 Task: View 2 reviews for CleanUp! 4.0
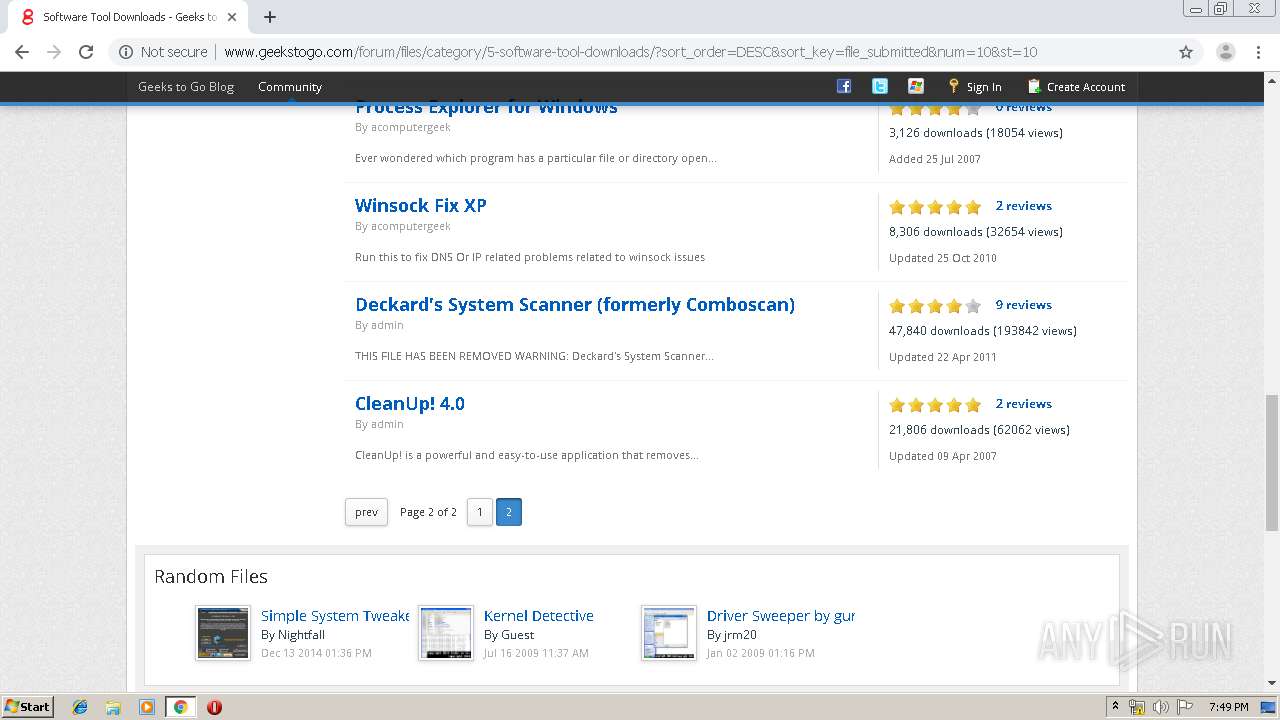(1024, 404)
